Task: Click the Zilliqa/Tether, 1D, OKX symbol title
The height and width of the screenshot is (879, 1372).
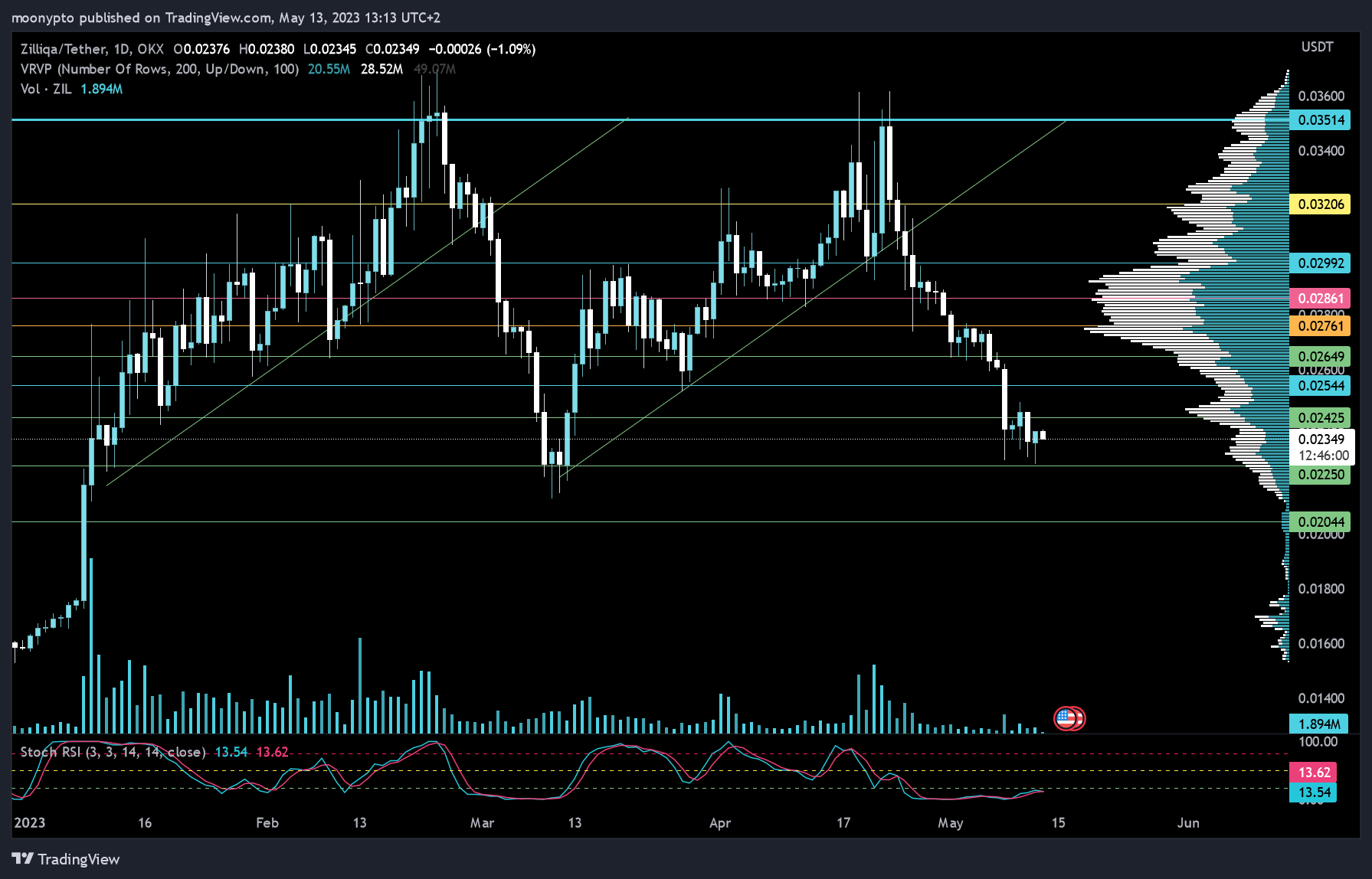Action: pos(92,49)
